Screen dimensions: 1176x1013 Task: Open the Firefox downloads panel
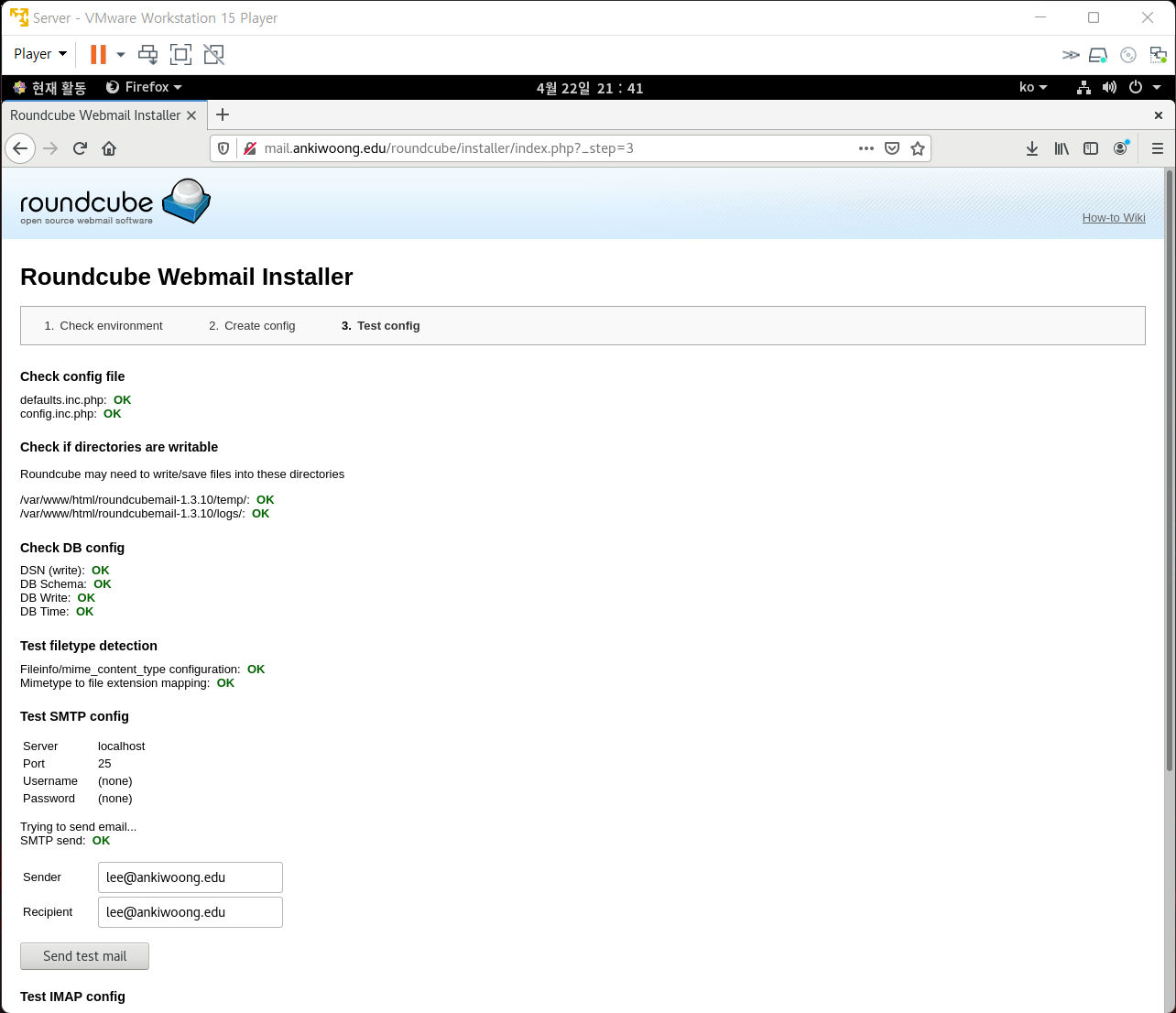[1032, 148]
